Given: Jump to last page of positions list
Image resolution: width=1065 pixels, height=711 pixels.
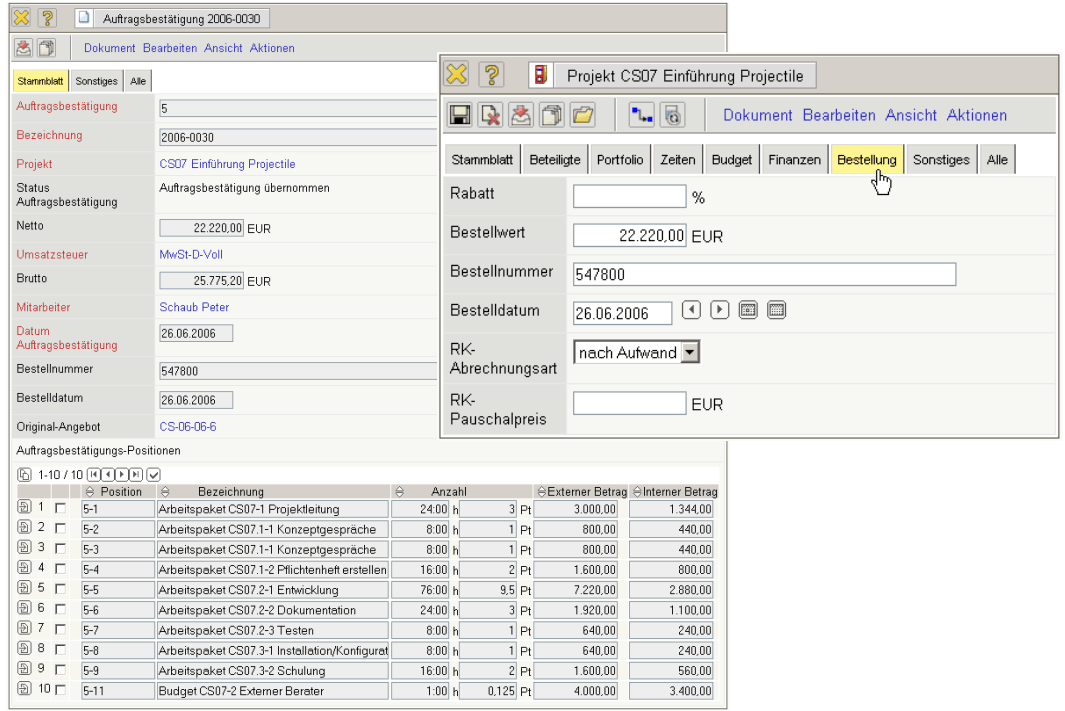Looking at the screenshot, I should 136,474.
